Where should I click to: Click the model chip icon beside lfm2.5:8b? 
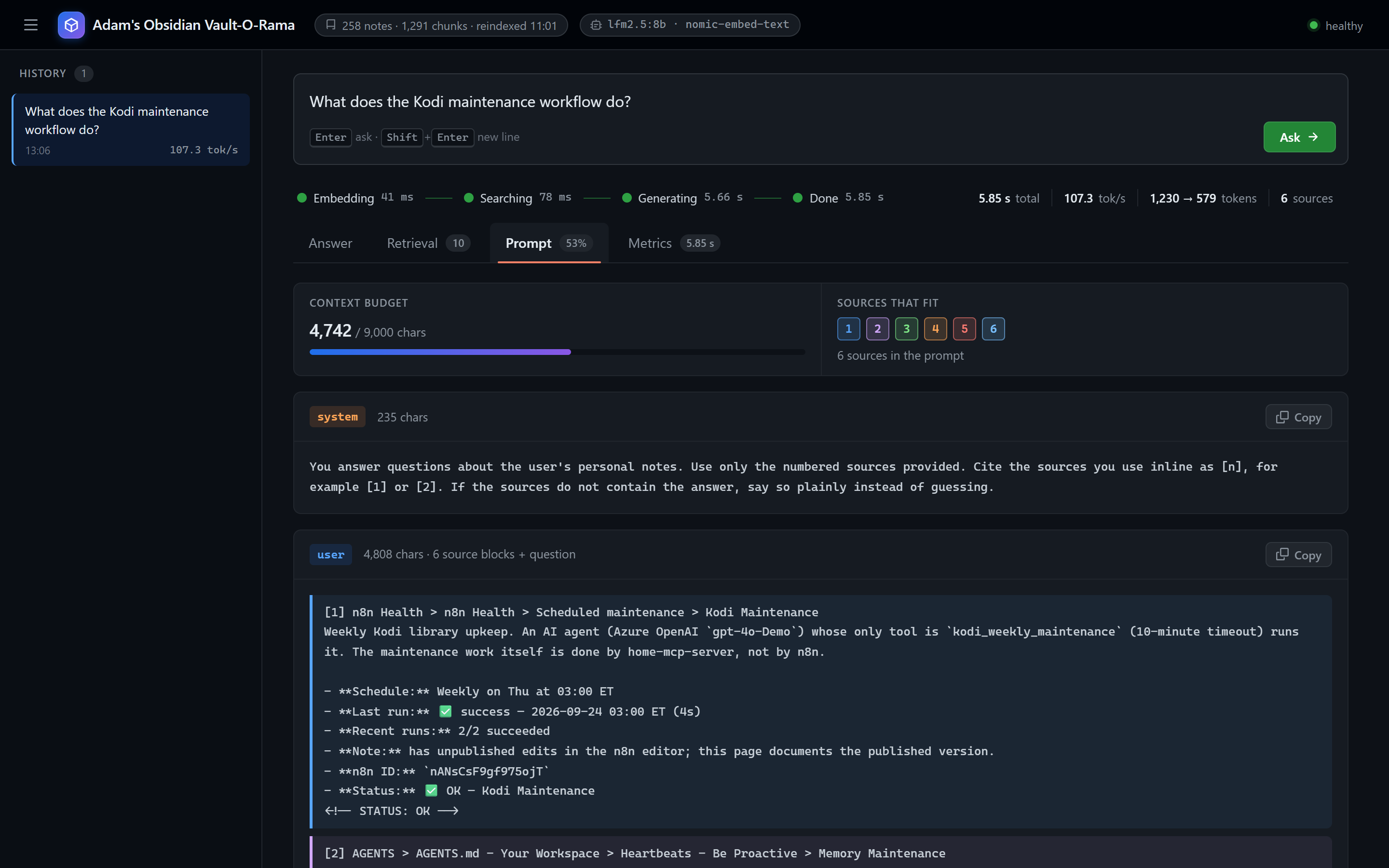tap(596, 25)
